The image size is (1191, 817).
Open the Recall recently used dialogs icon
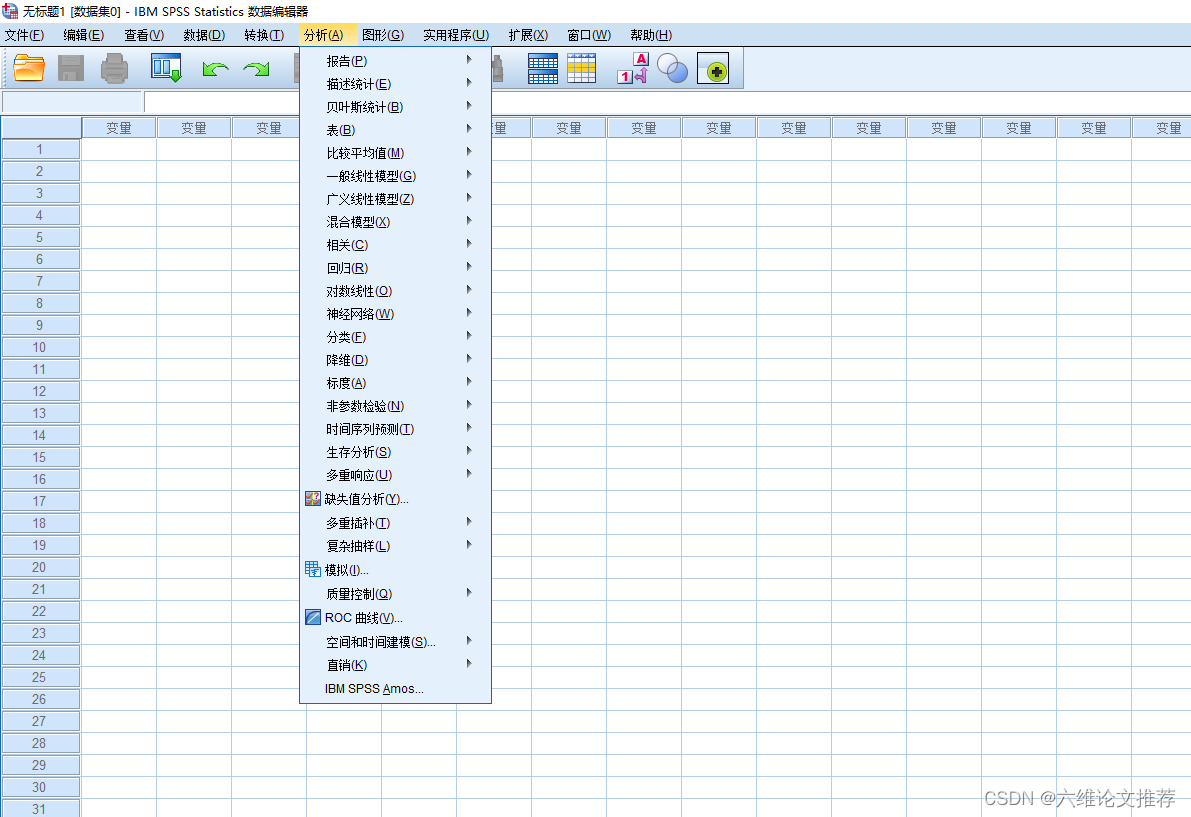(x=166, y=68)
